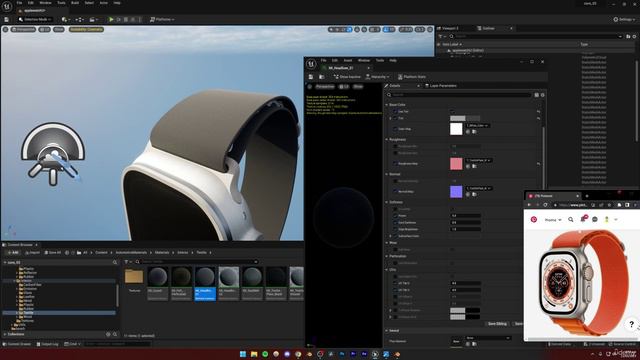Click Import in the Content Browser
640x360 pixels.
[x=32, y=253]
